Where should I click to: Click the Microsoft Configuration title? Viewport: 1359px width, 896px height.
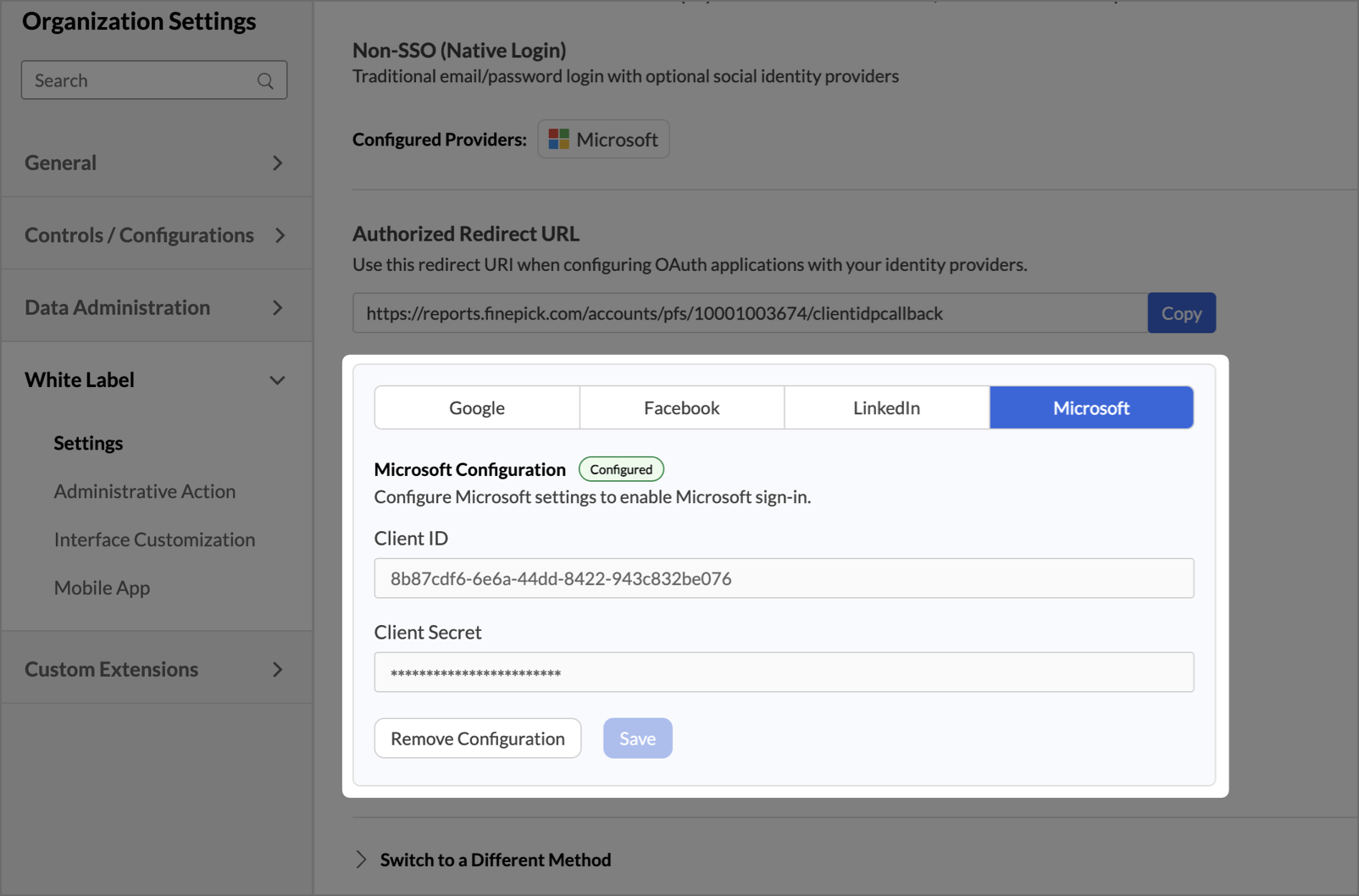coord(470,469)
